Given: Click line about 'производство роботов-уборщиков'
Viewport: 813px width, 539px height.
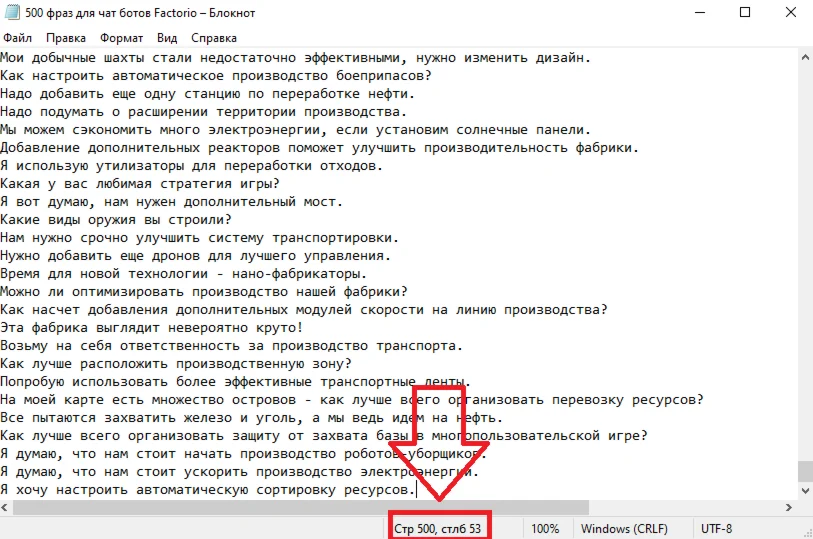Looking at the screenshot, I should [244, 454].
